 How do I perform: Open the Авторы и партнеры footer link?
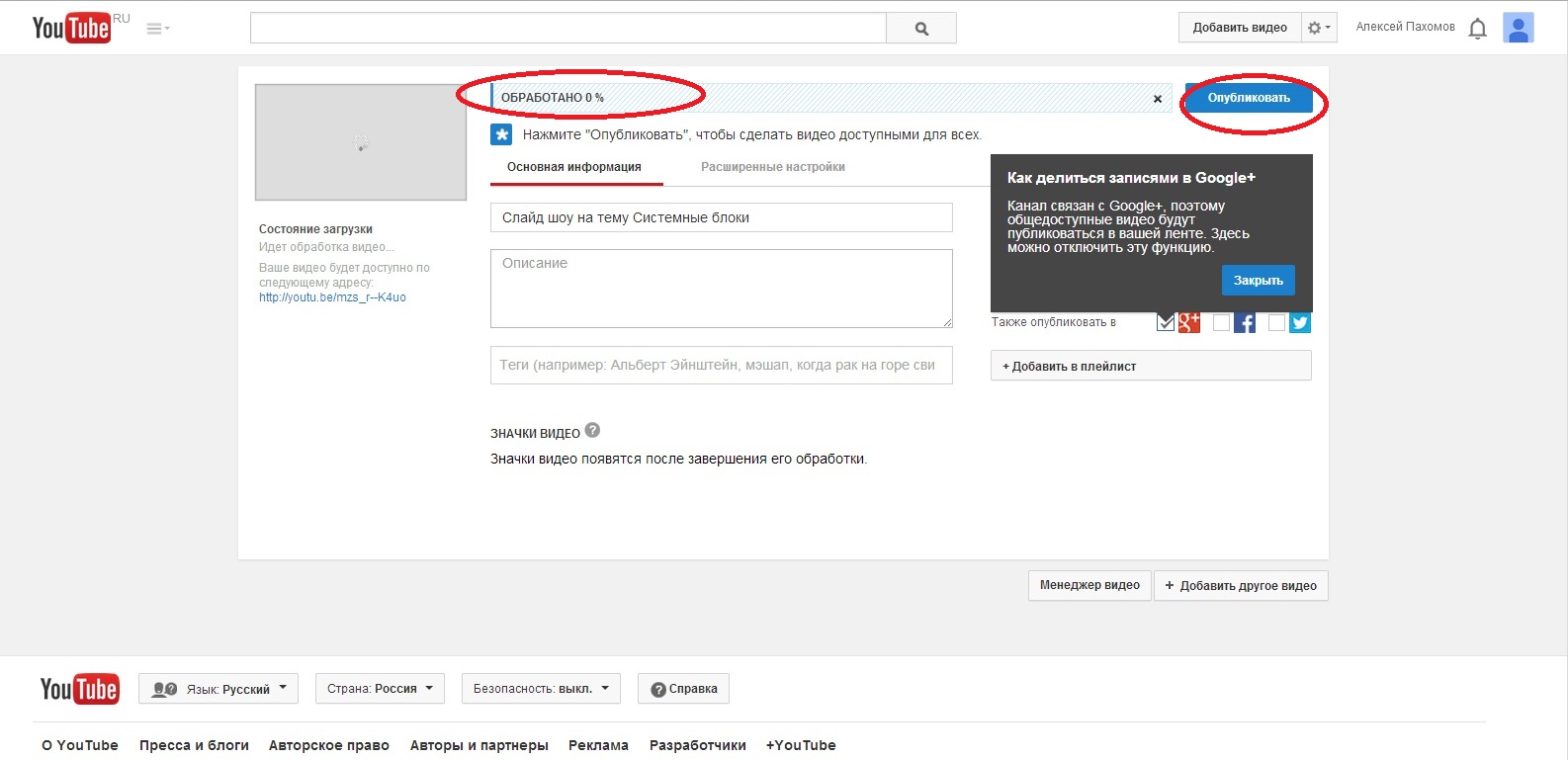click(479, 745)
